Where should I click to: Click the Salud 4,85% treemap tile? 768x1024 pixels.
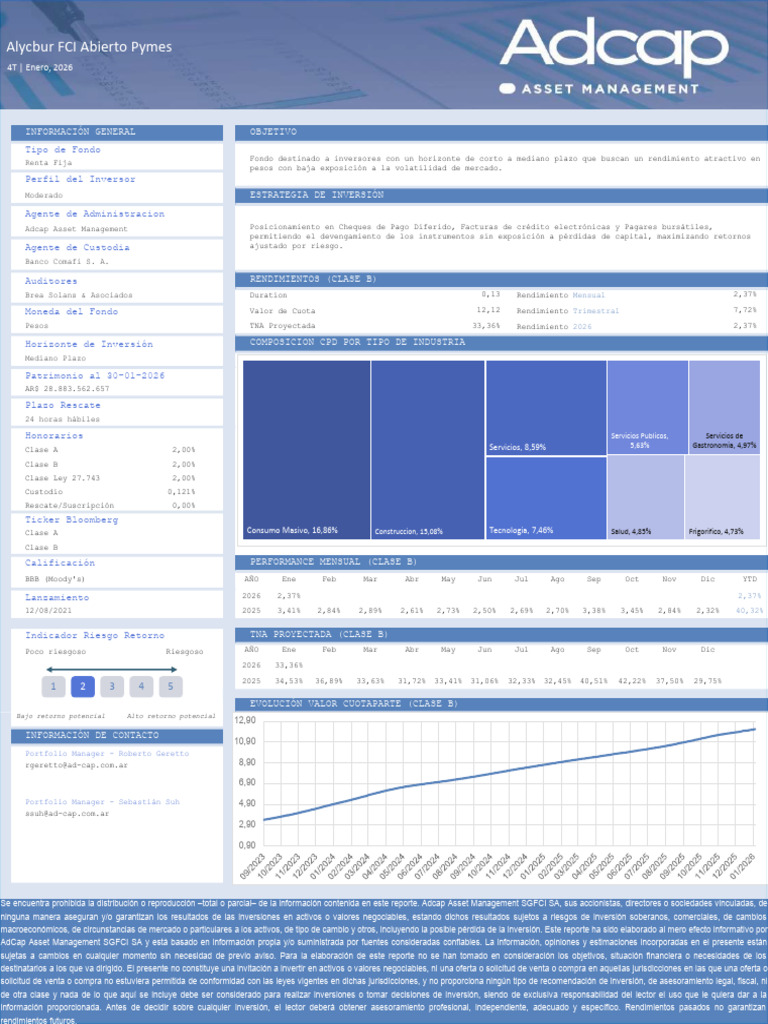646,498
